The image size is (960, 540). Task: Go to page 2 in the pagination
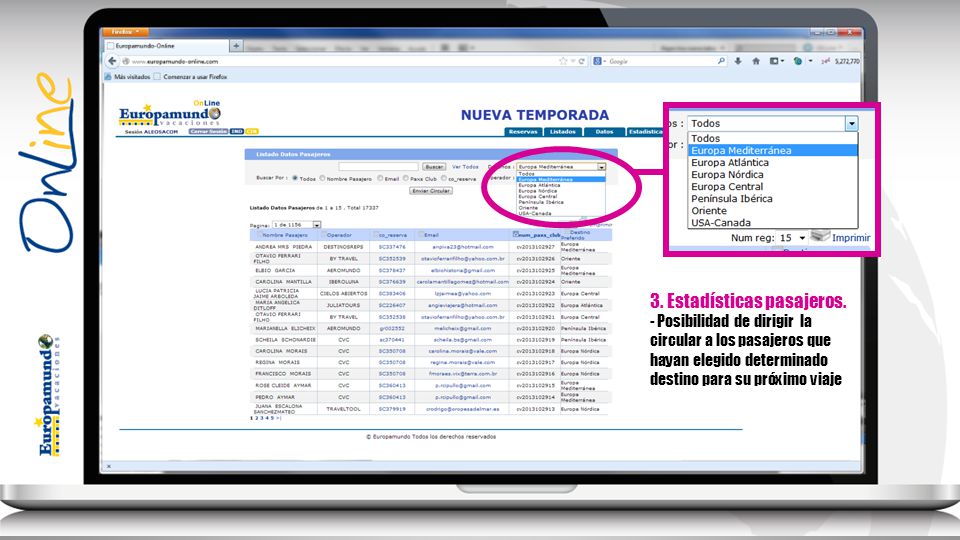[257, 418]
